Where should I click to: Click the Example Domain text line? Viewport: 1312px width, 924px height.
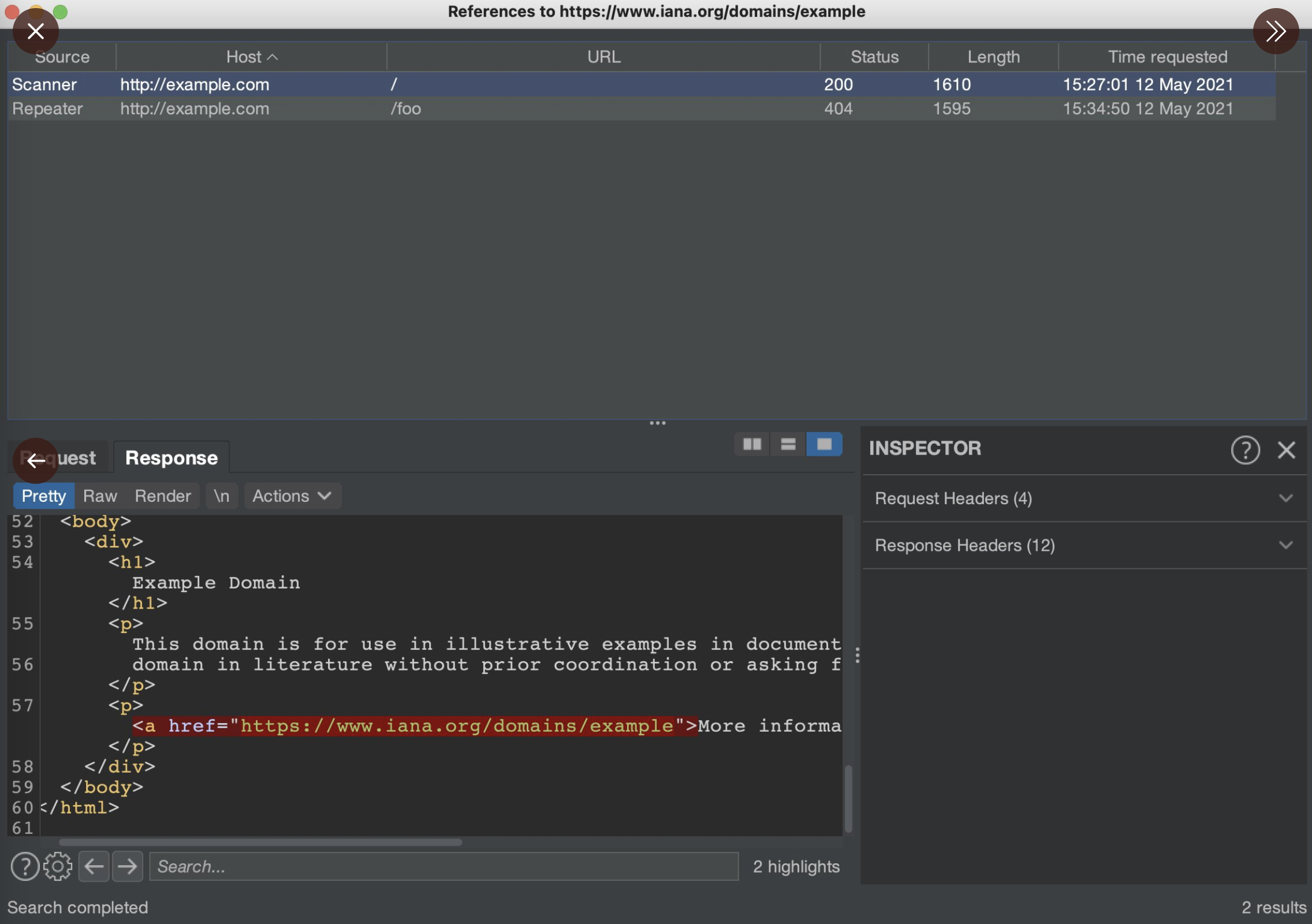tap(216, 583)
